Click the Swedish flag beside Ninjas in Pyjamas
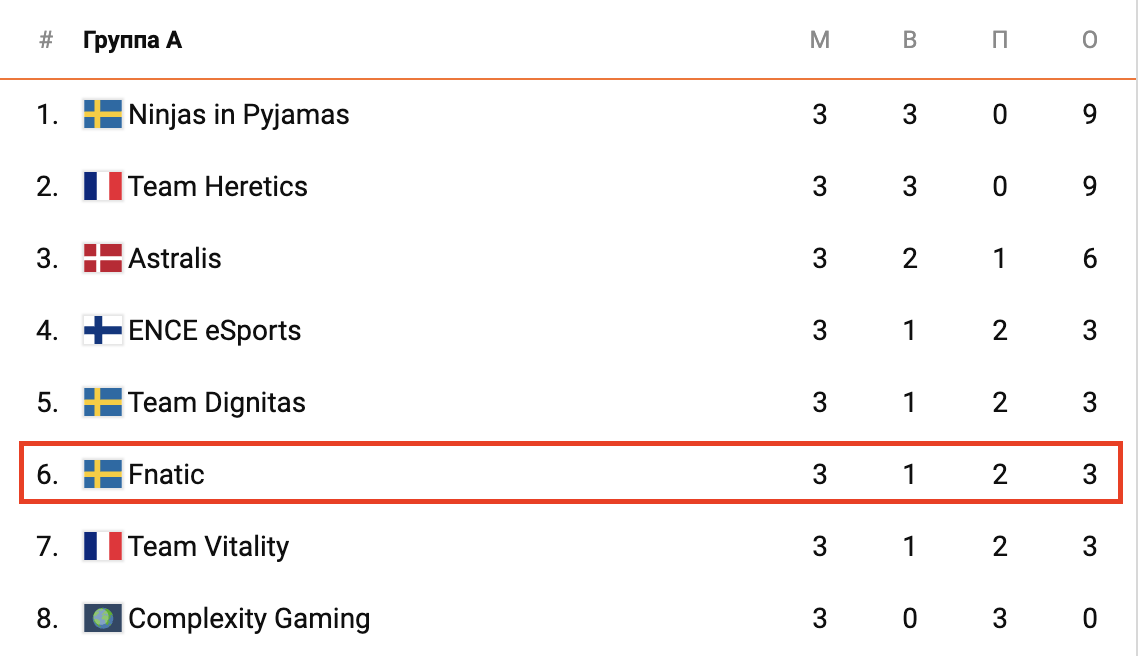1140x656 pixels. point(102,115)
